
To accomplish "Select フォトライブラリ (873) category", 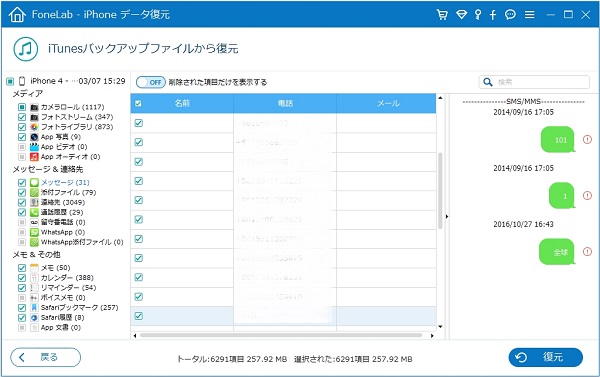I will click(77, 127).
